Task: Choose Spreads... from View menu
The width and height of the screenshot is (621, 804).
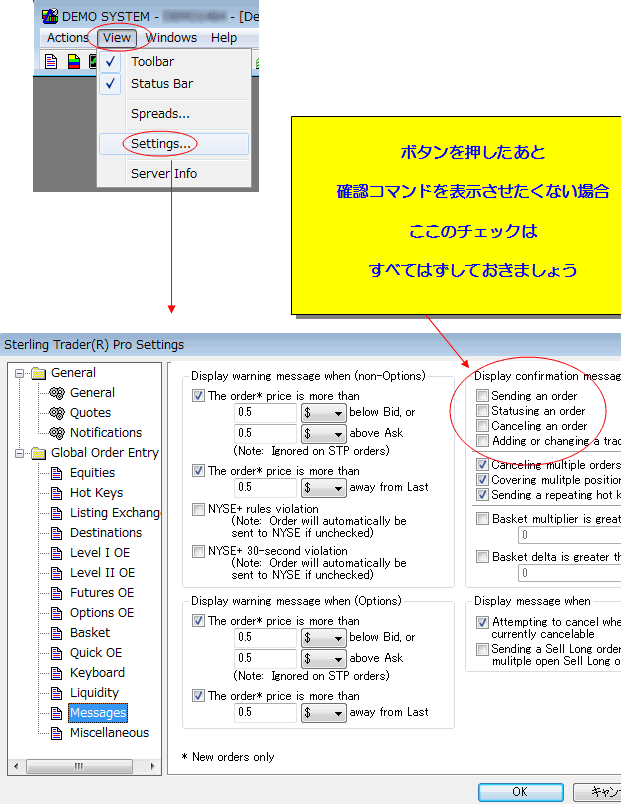Action: pos(174,114)
